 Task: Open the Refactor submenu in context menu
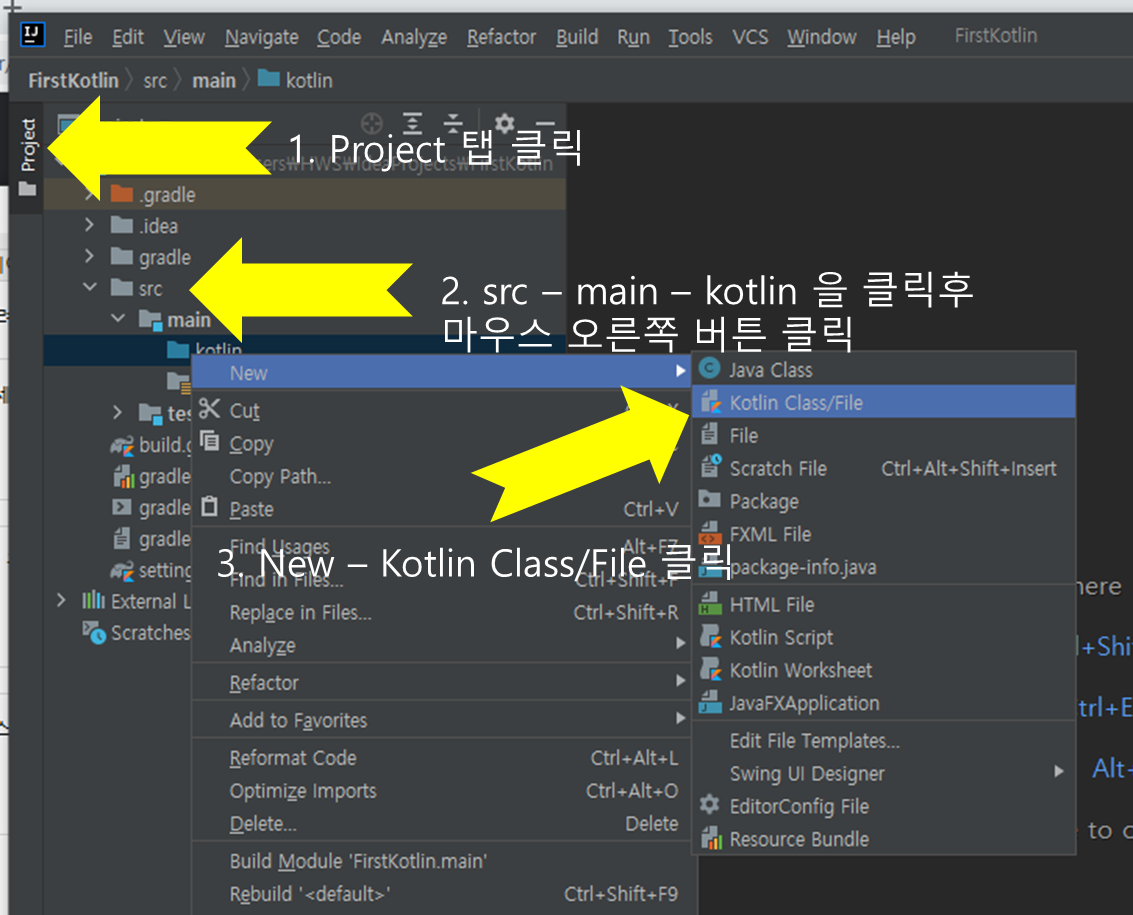pyautogui.click(x=441, y=682)
